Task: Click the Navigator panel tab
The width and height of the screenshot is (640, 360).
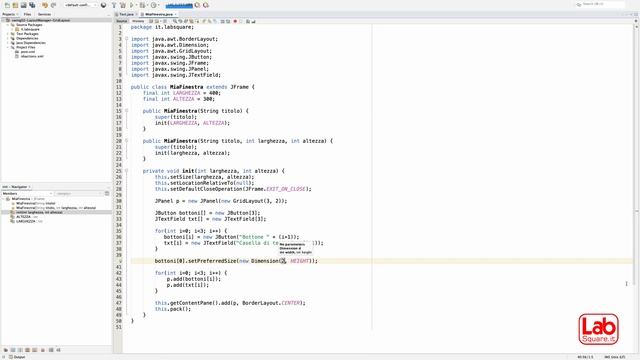Action: tap(17, 187)
